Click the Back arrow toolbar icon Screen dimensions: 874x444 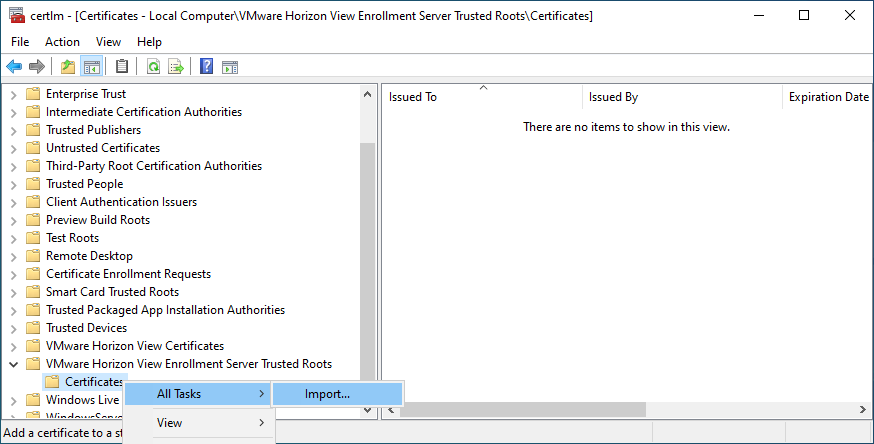click(x=14, y=67)
